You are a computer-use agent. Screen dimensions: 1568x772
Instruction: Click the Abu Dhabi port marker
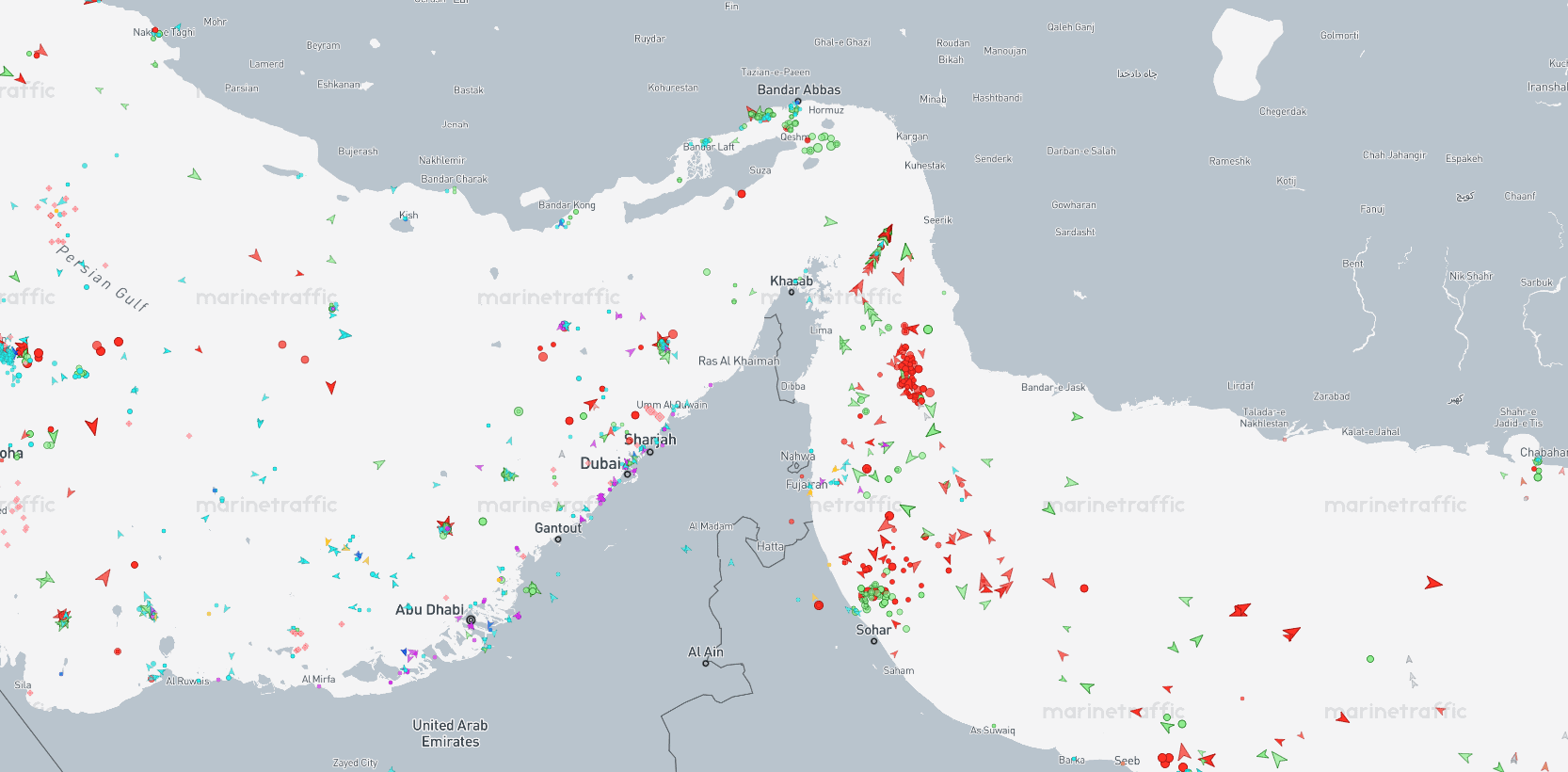click(471, 619)
